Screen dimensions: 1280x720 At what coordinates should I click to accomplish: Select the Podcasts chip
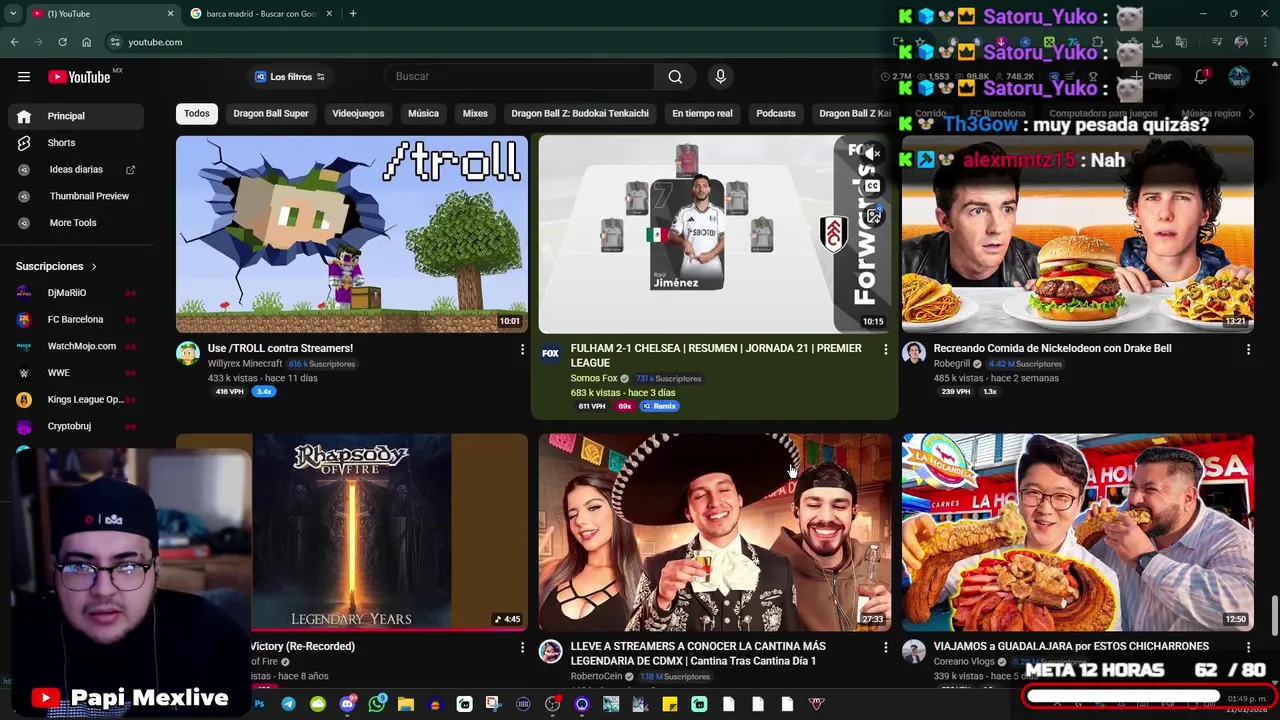pos(776,114)
